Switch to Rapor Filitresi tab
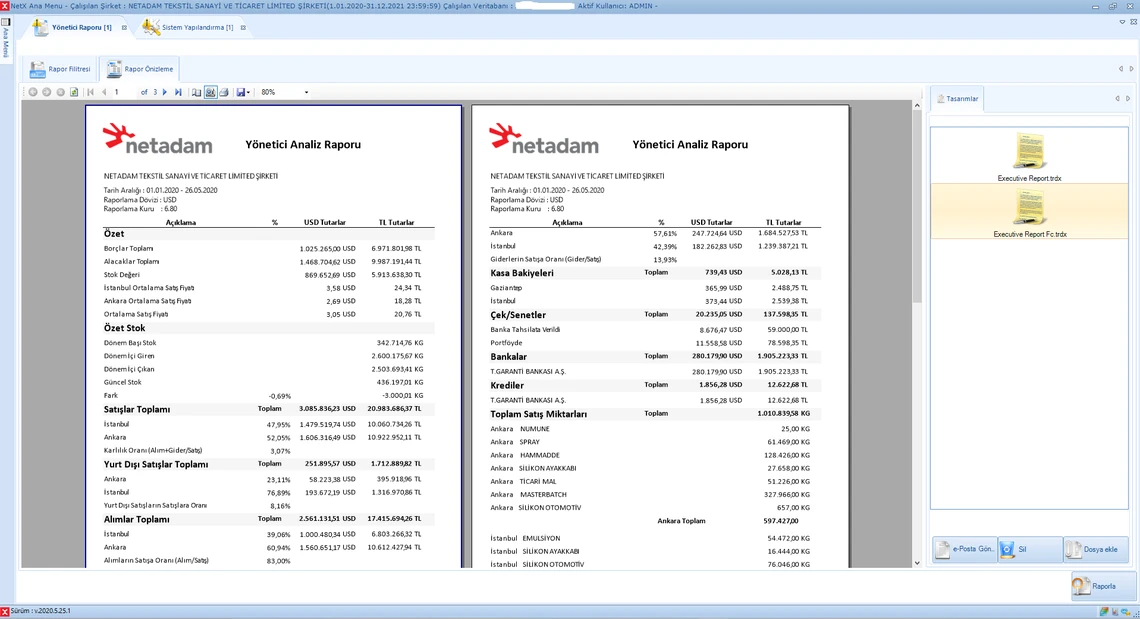This screenshot has height=619, width=1140. 60,69
